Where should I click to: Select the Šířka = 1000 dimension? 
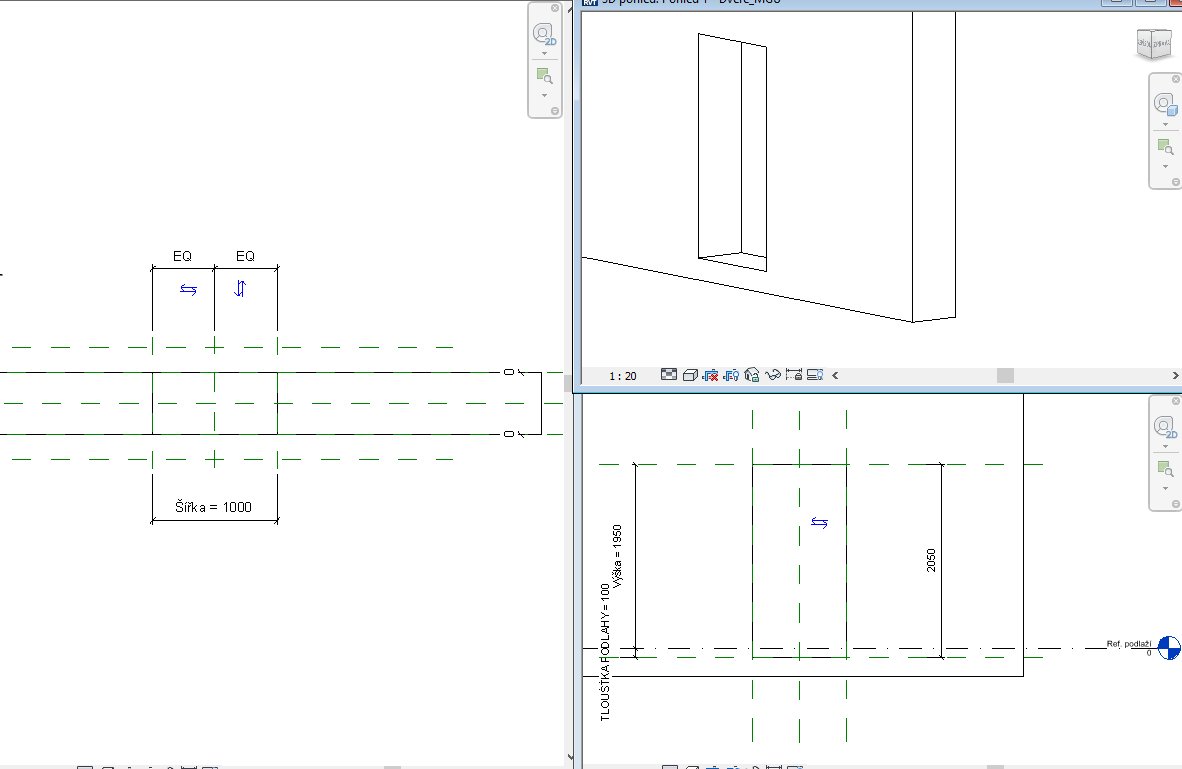(x=213, y=507)
